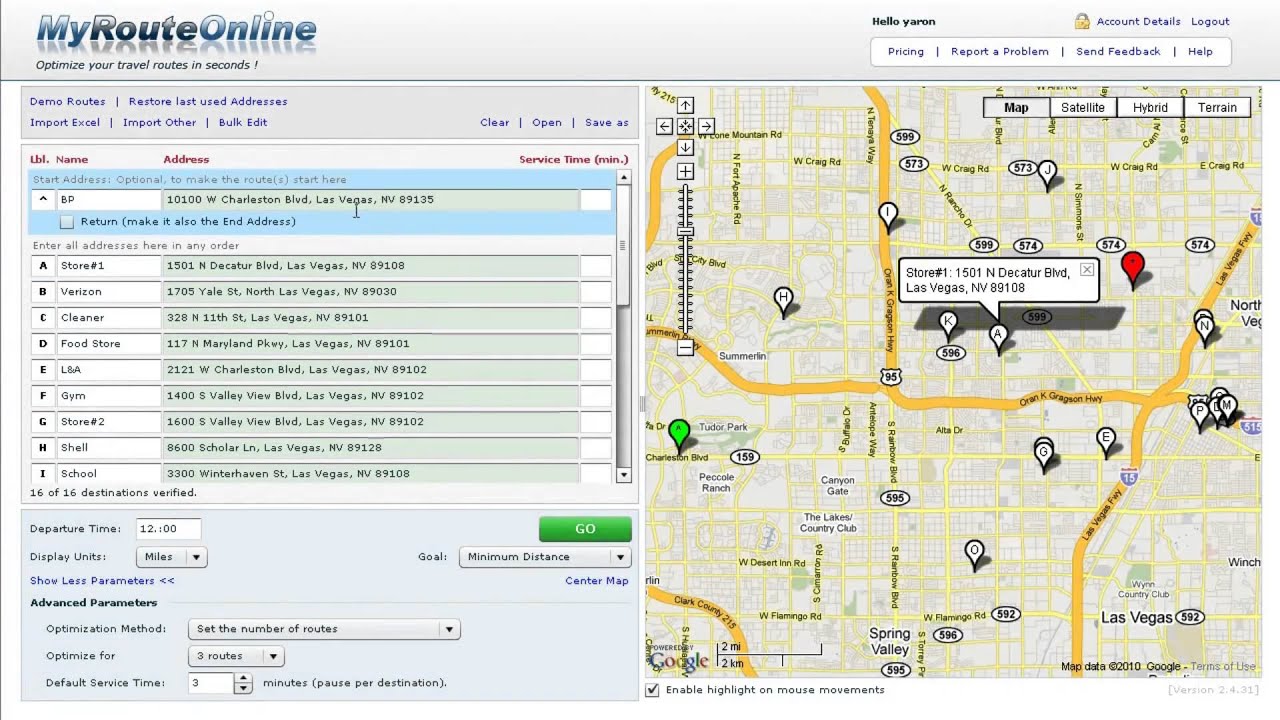Click the Open link
Viewport: 1280px width, 720px height.
[x=547, y=122]
